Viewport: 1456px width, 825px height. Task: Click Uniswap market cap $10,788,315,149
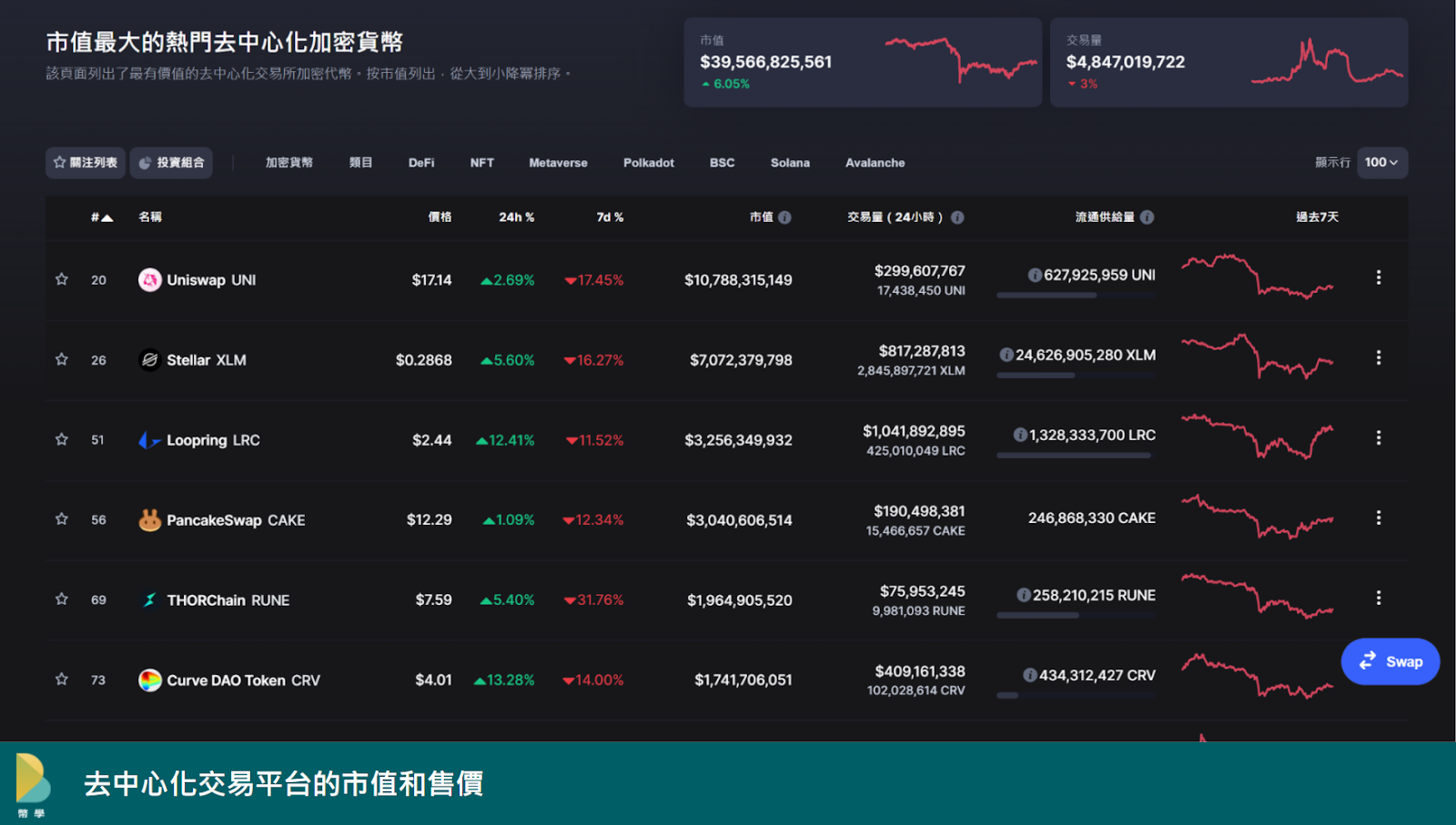pyautogui.click(x=738, y=280)
